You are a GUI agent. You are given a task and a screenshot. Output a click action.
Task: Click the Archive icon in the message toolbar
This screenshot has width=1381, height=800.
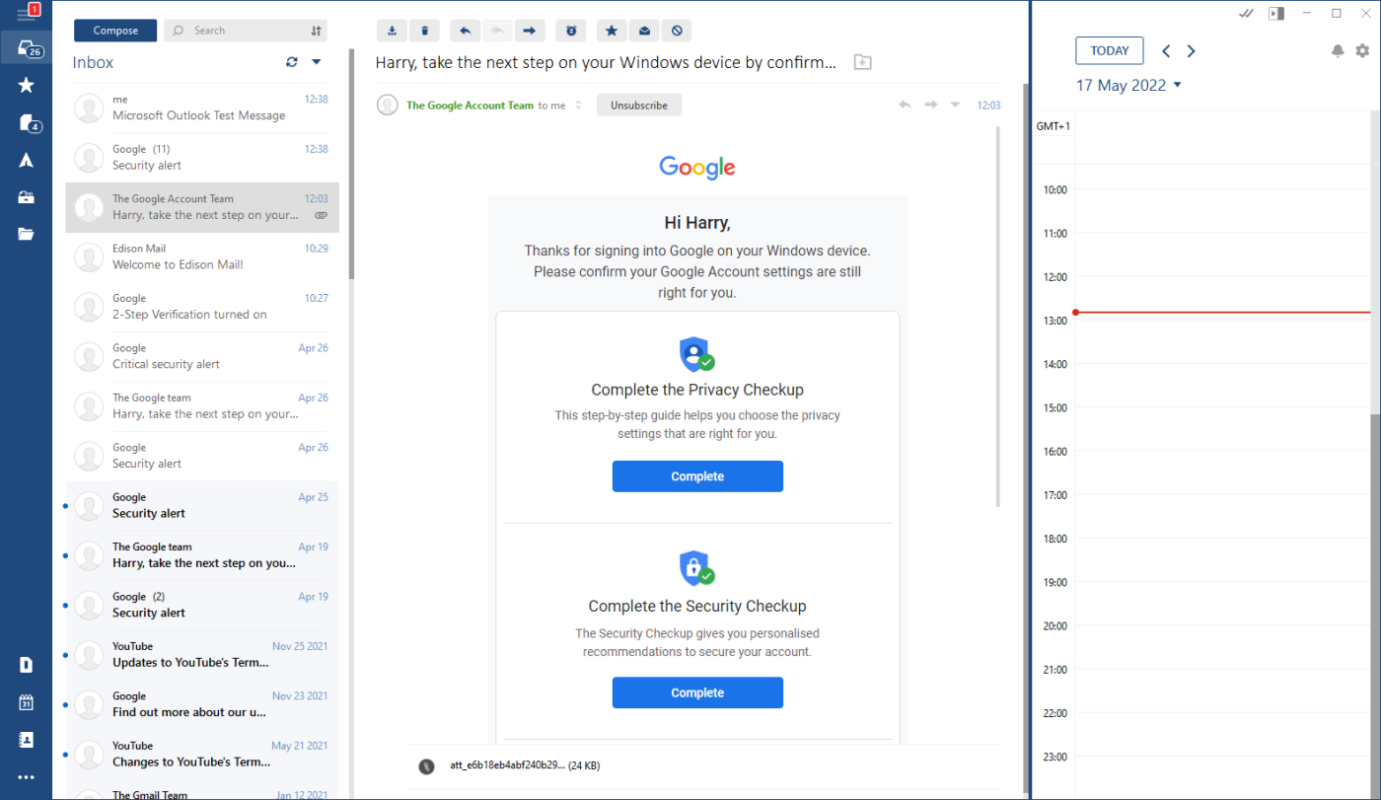(392, 31)
